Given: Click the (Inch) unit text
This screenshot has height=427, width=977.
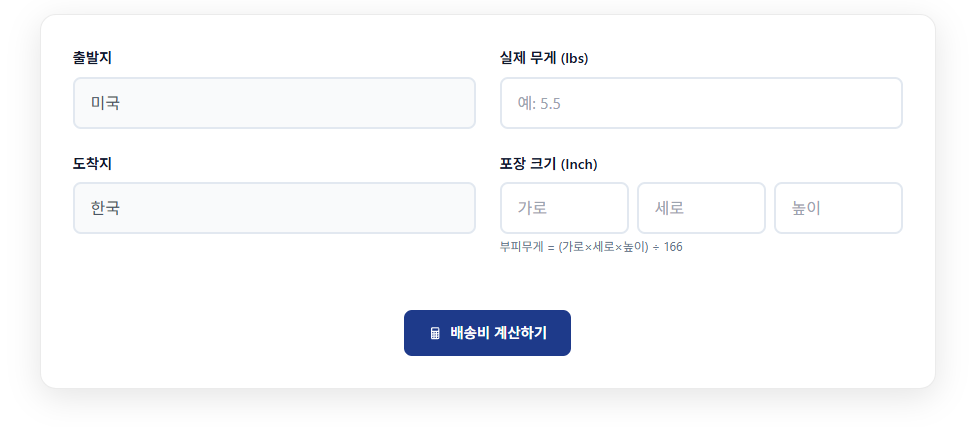Looking at the screenshot, I should 579,163.
